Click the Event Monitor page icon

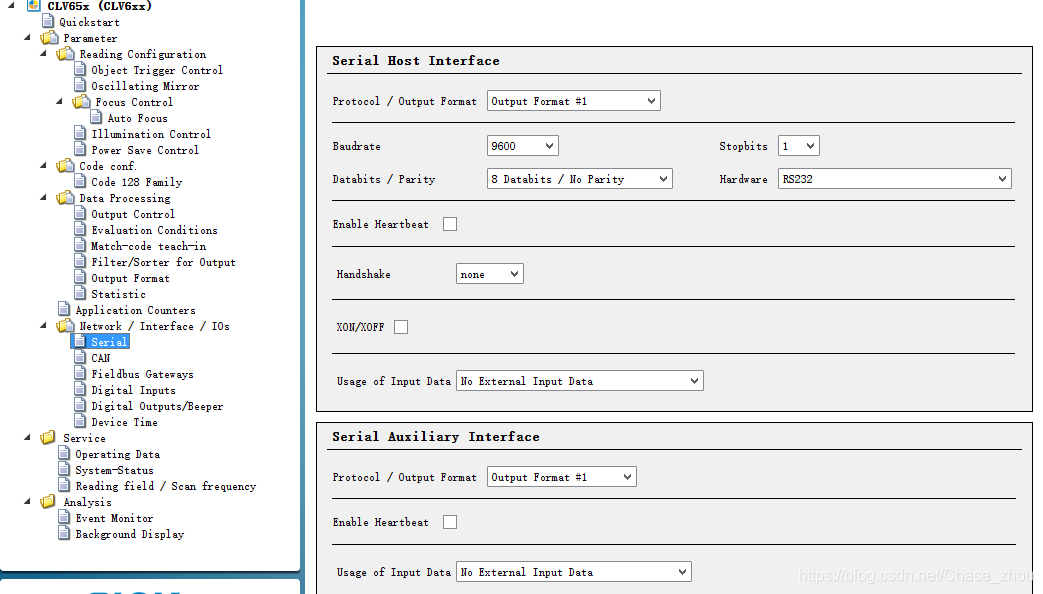[64, 518]
